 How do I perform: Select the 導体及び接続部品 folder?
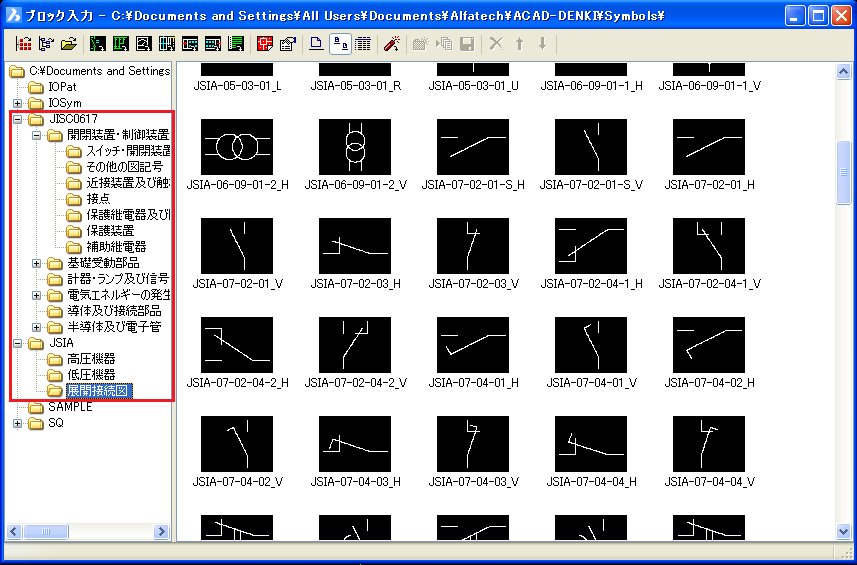[114, 311]
